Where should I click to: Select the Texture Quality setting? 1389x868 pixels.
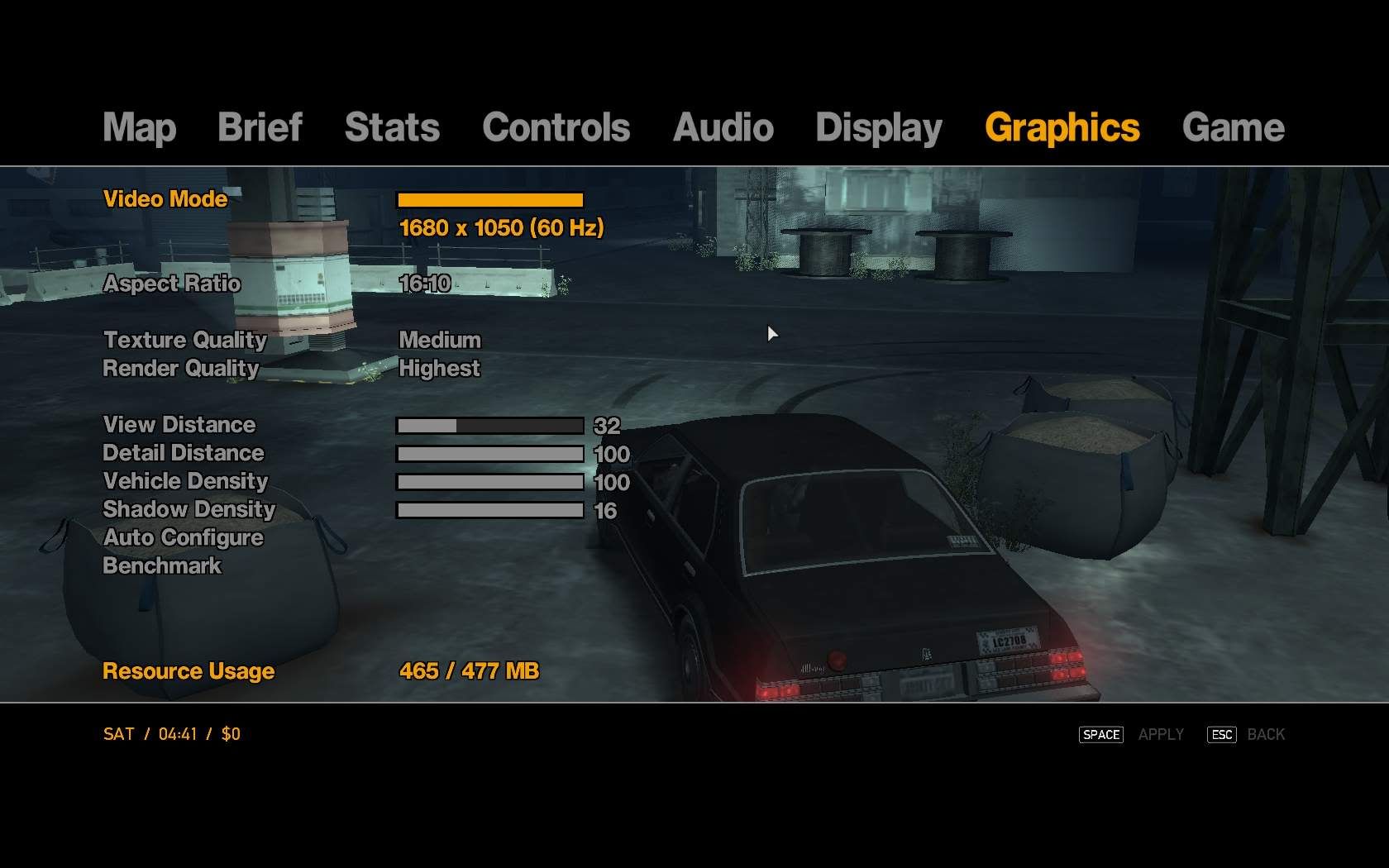pos(185,340)
